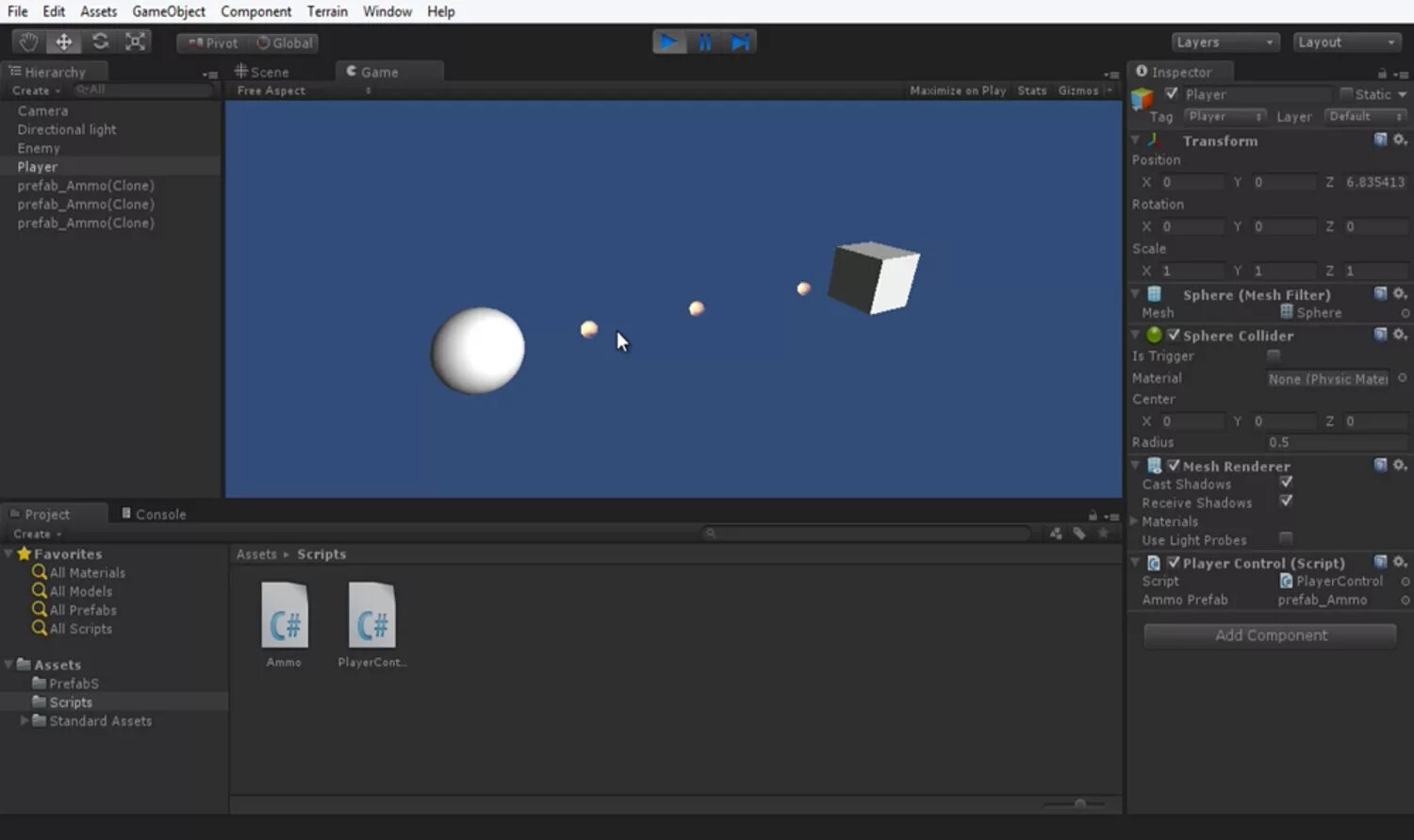Select the Ammo C# script
Image resolution: width=1414 pixels, height=840 pixels.
click(x=284, y=624)
